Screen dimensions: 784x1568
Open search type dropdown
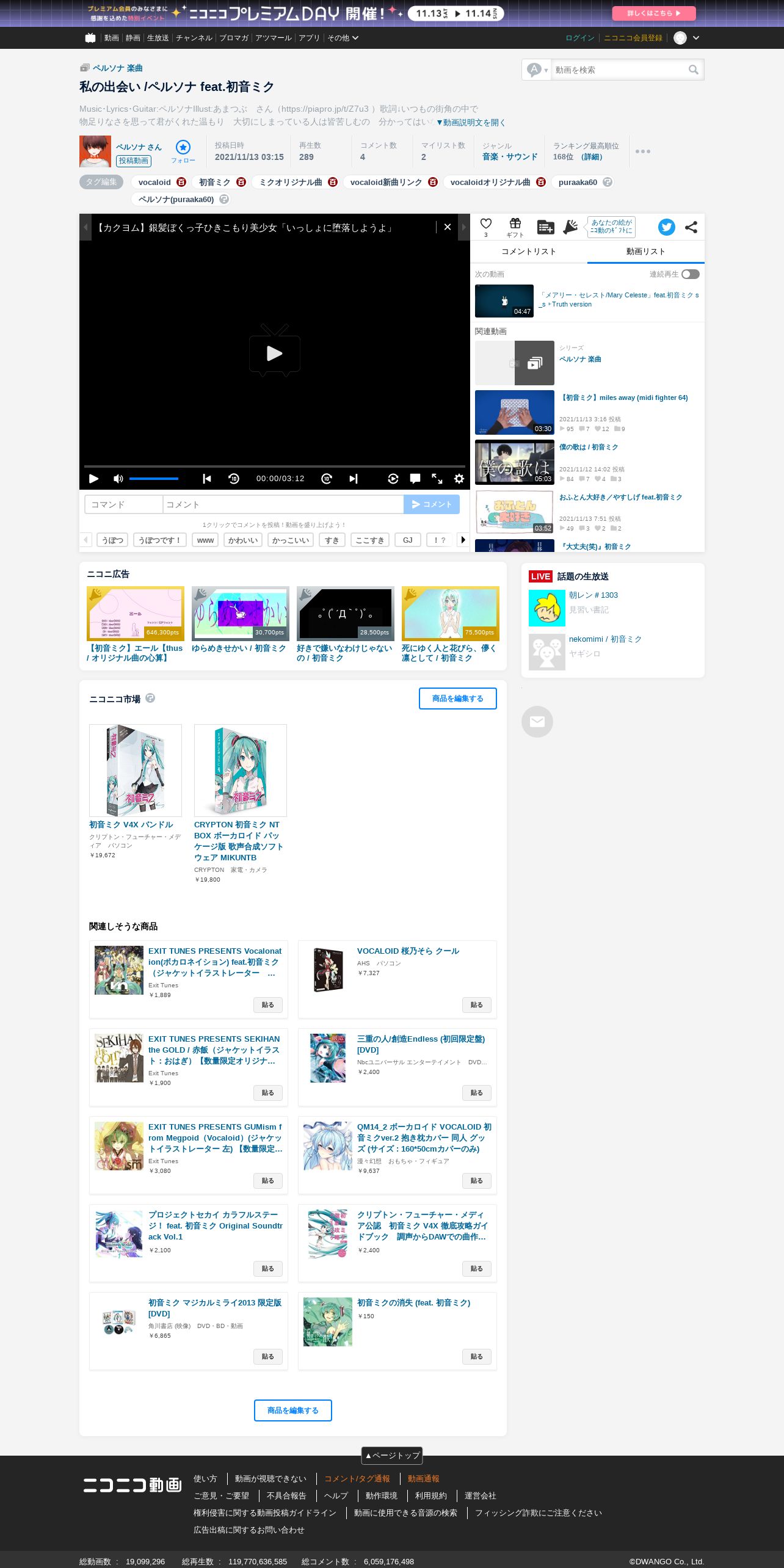tap(537, 70)
